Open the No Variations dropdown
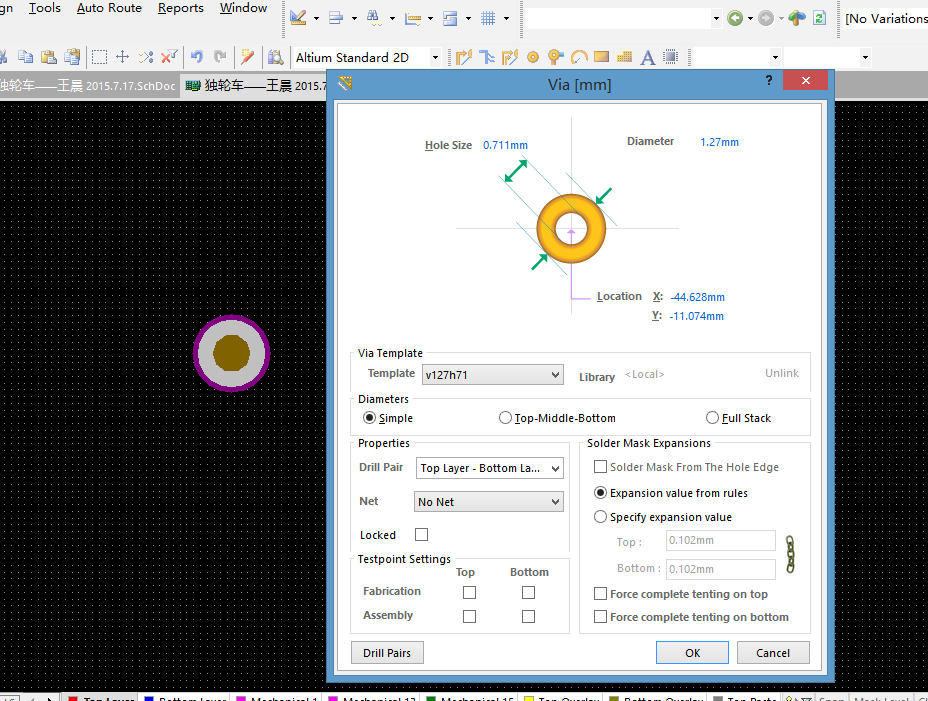 click(885, 18)
